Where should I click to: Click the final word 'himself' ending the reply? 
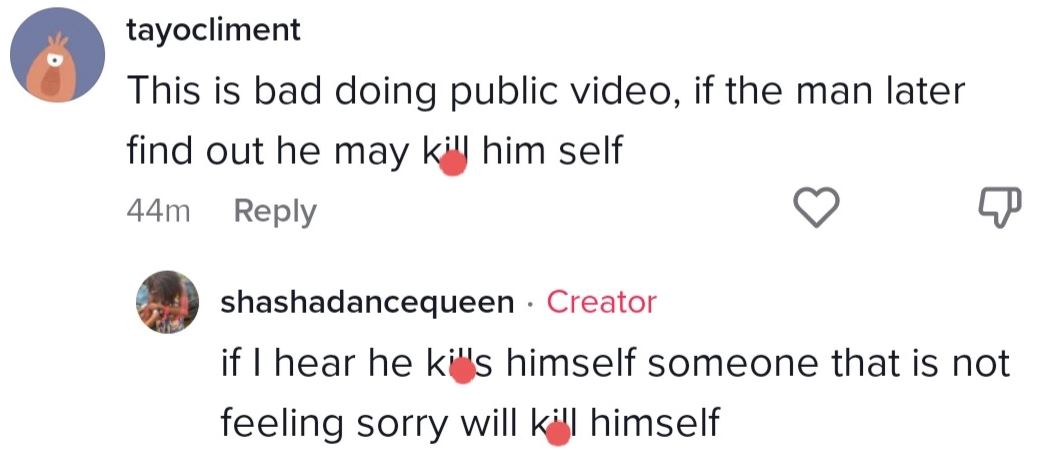655,422
